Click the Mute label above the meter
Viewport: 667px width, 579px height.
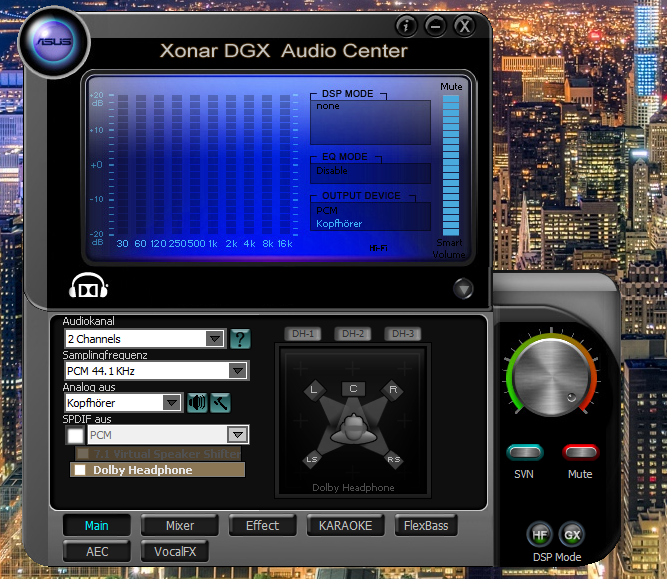coord(451,87)
